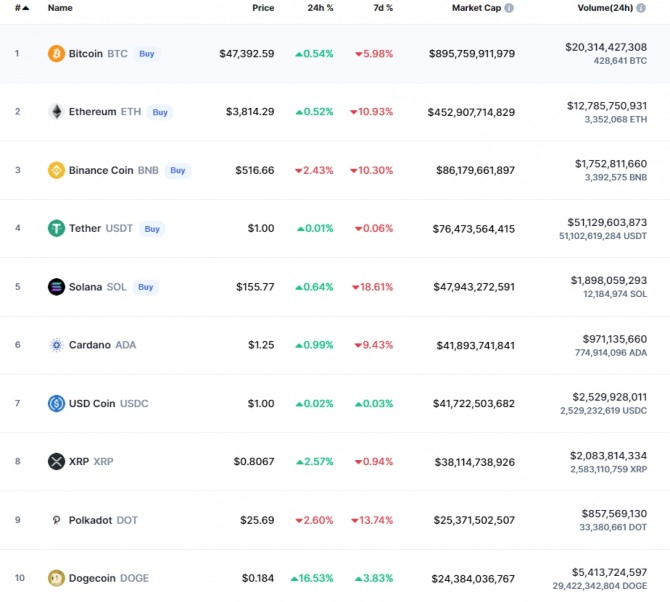The image size is (670, 602).
Task: Sort by the Name column header
Action: coord(60,8)
